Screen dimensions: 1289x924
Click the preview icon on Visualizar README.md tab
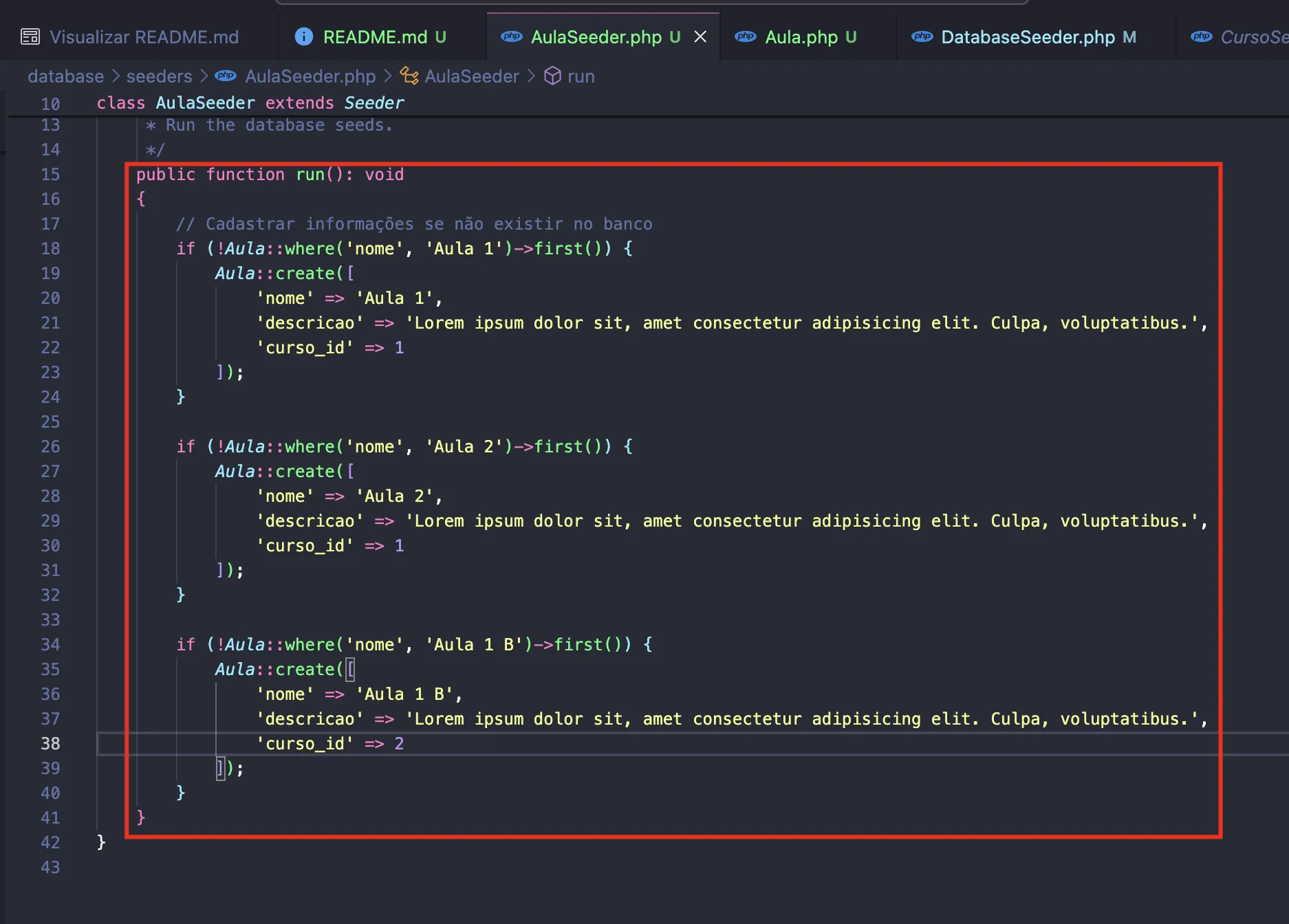click(x=30, y=37)
